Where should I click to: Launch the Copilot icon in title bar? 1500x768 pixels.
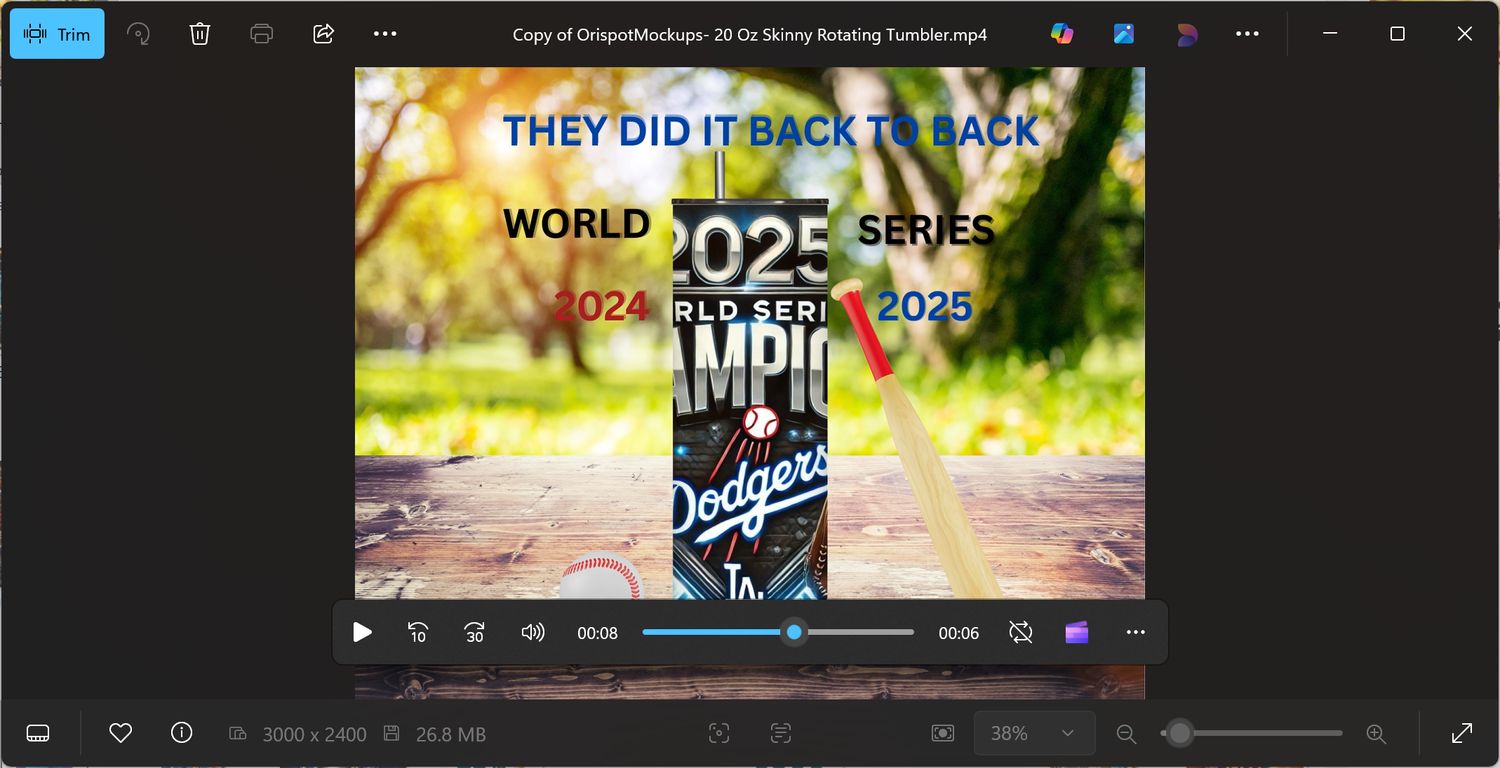[1062, 34]
